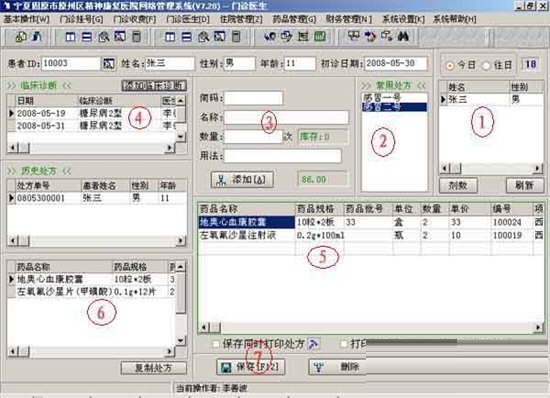The image size is (550, 398).
Task: Open the 门诊挂号[G] menu
Action: point(81,19)
